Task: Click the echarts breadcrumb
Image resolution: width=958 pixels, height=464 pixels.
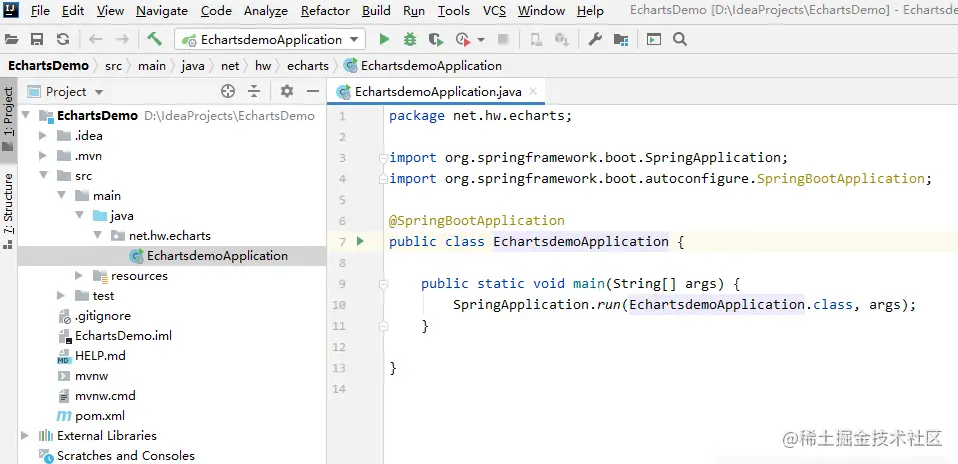Action: pyautogui.click(x=308, y=65)
